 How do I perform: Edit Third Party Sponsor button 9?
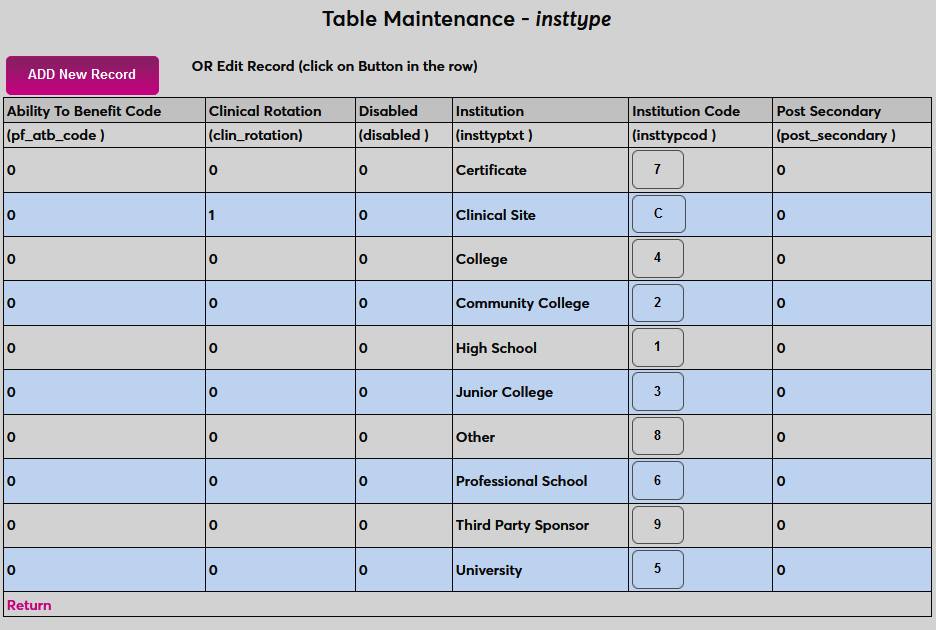point(657,525)
